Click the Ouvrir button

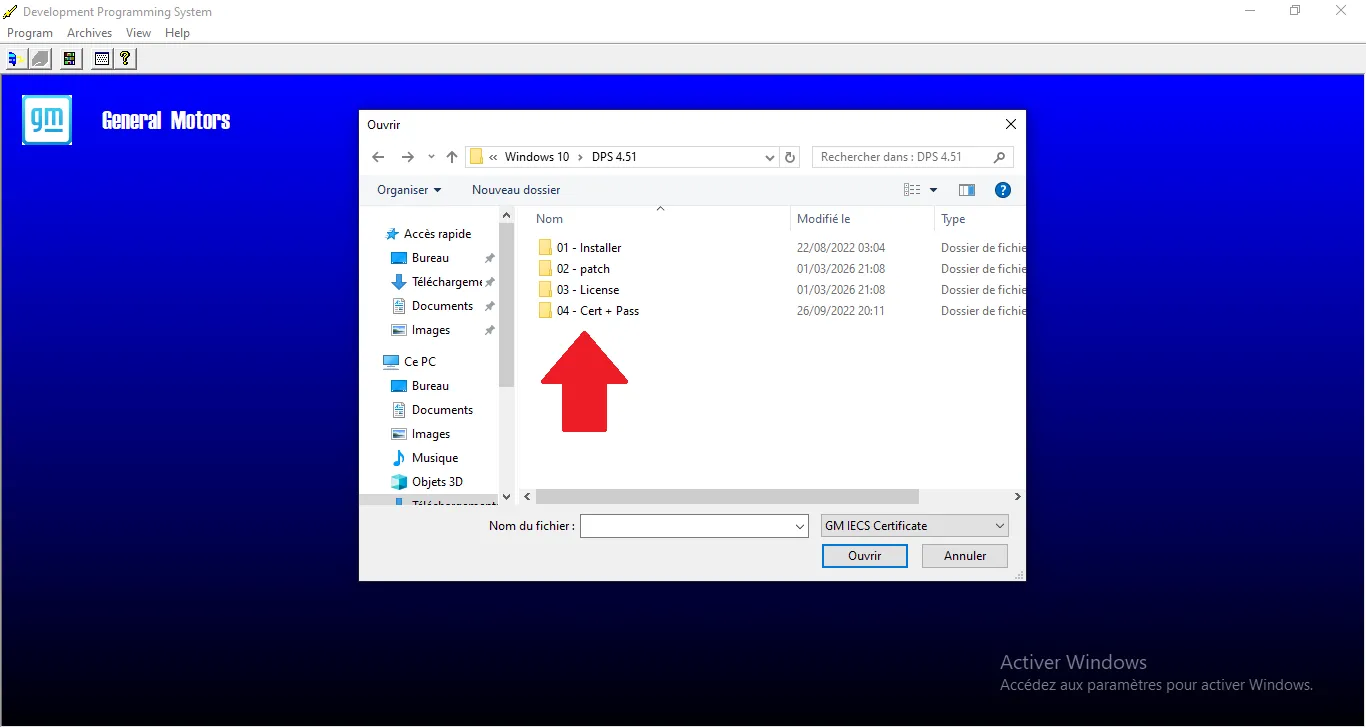[864, 556]
